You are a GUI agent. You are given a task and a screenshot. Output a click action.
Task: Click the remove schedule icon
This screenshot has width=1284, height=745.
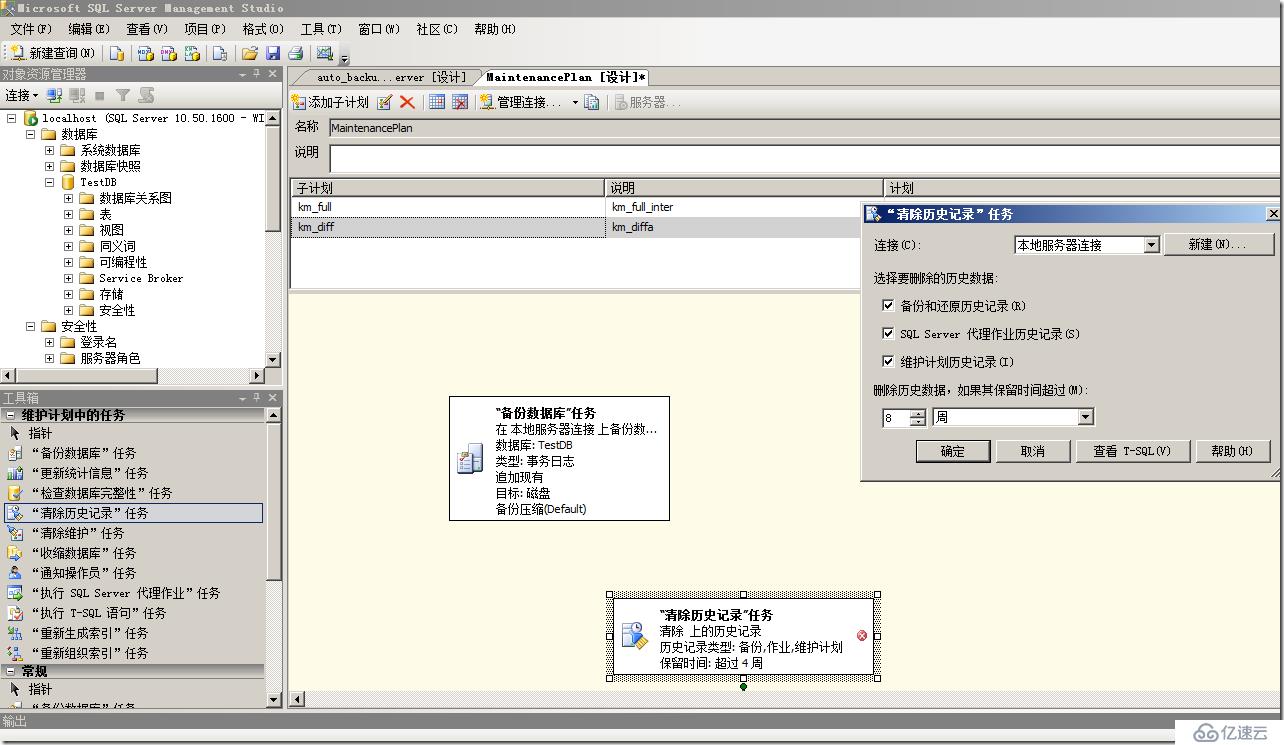[x=460, y=102]
